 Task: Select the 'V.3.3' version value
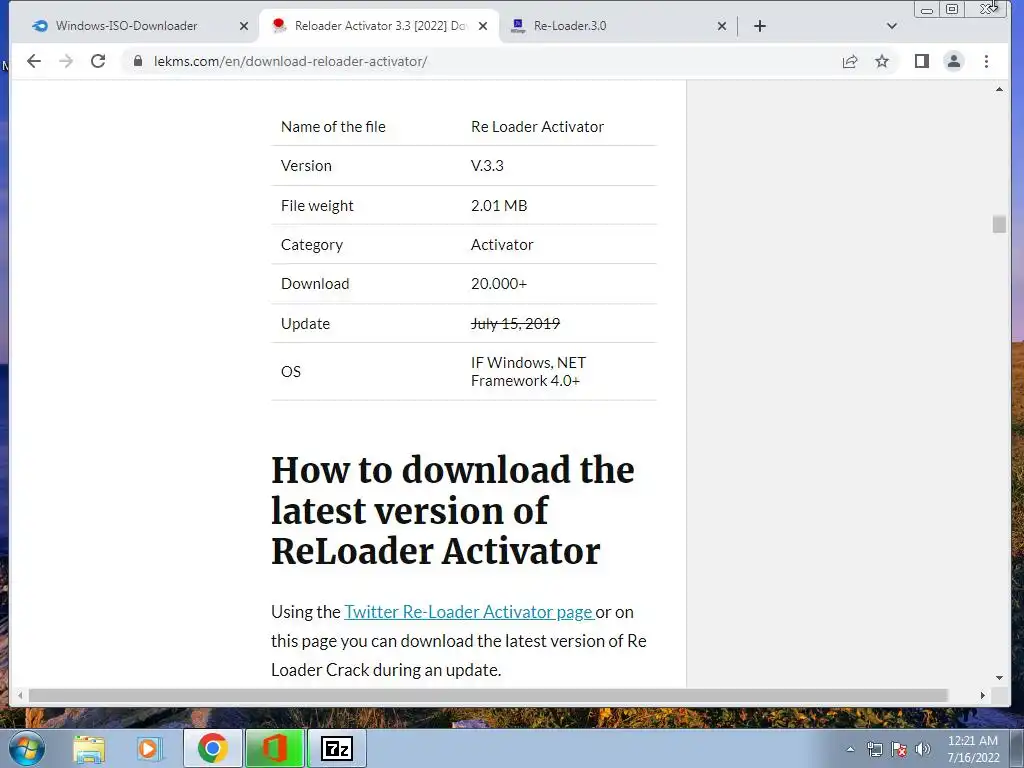(x=487, y=166)
